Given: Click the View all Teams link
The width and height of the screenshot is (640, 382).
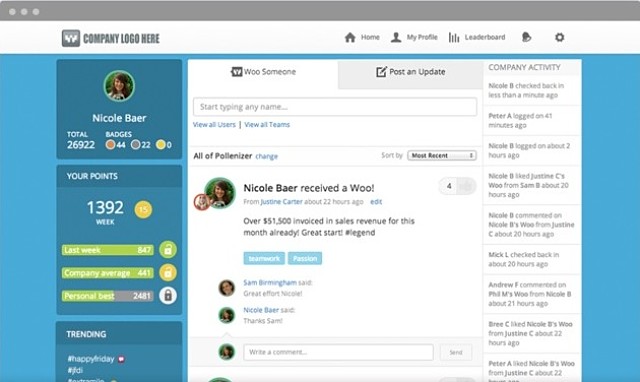Looking at the screenshot, I should [x=267, y=124].
